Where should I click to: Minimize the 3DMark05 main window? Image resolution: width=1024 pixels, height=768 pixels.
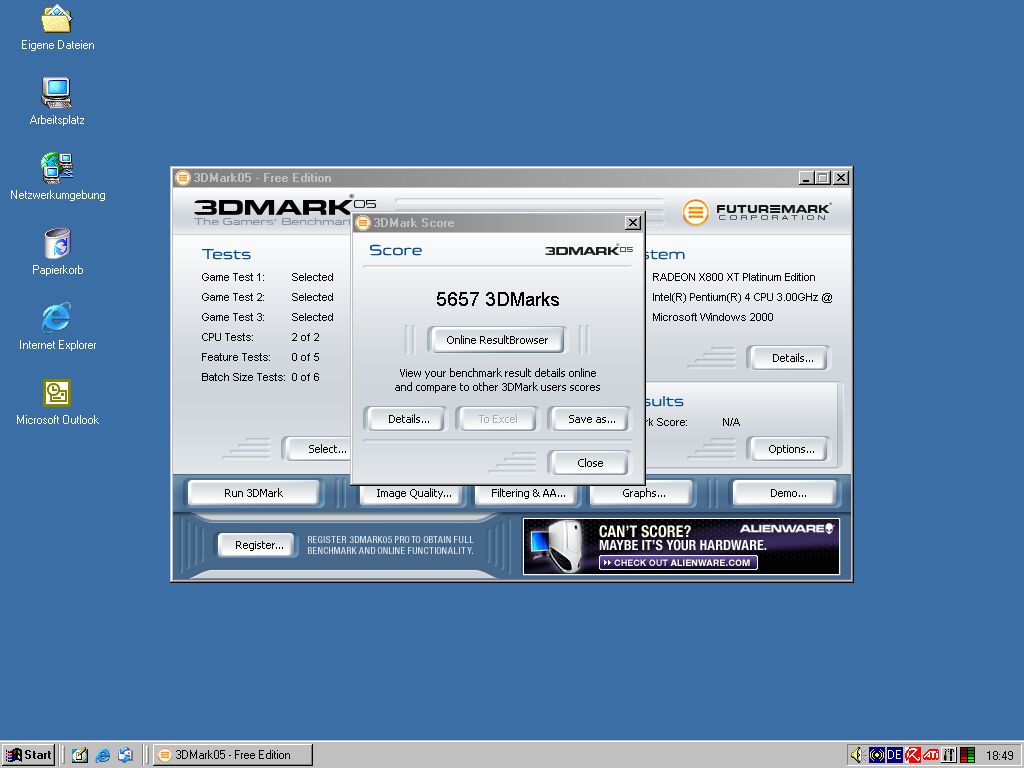pos(807,178)
